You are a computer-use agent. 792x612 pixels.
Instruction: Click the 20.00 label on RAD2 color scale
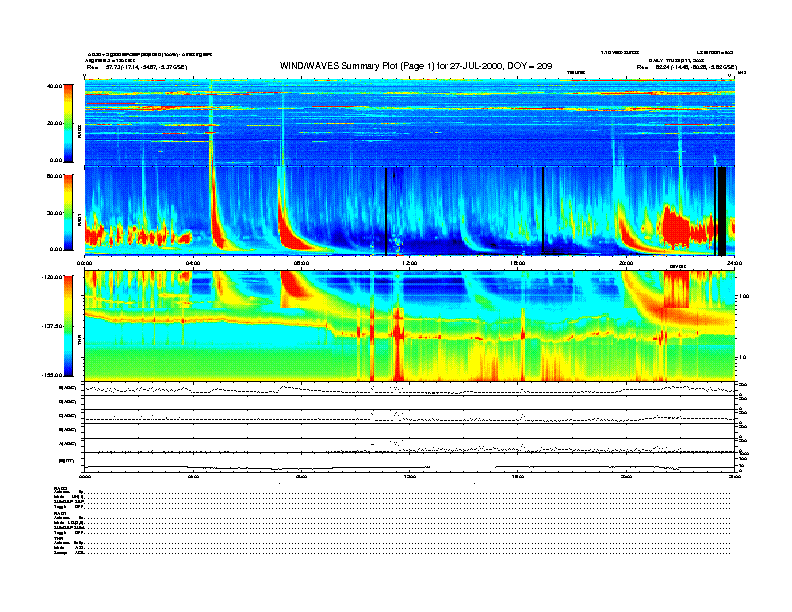[x=55, y=123]
